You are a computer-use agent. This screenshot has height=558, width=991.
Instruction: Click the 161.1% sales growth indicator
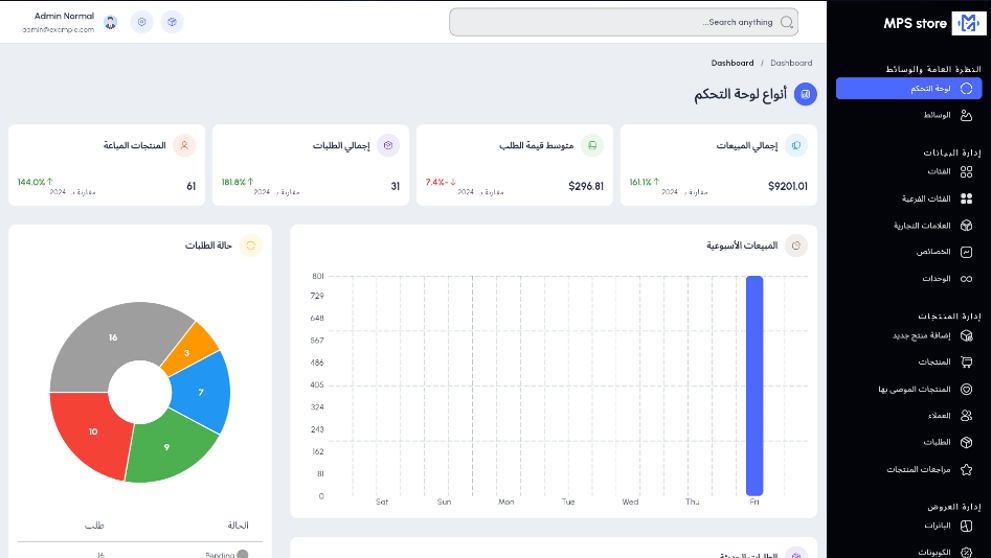pos(645,182)
